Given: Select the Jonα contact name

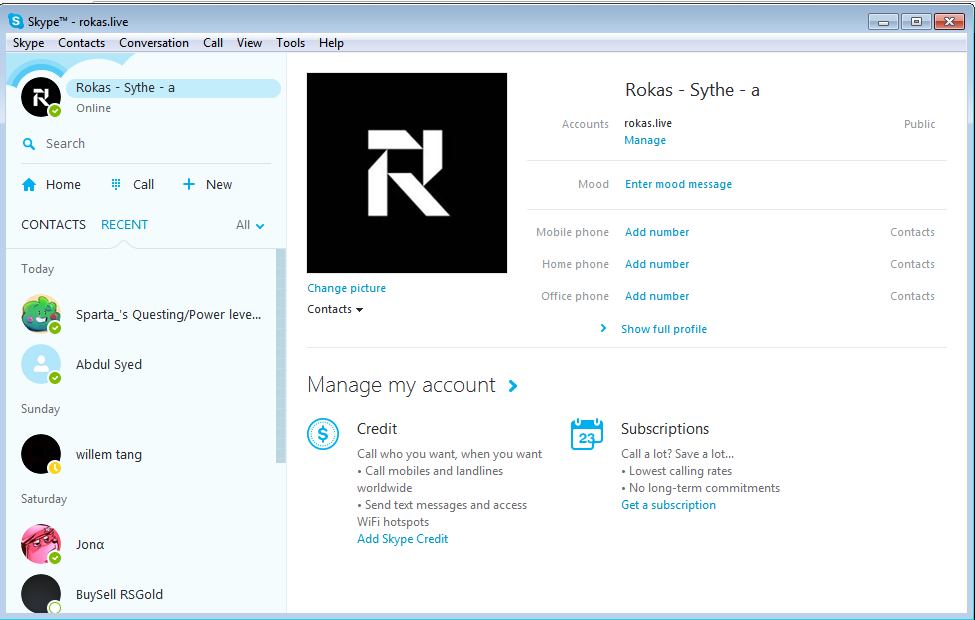Looking at the screenshot, I should click(x=90, y=545).
